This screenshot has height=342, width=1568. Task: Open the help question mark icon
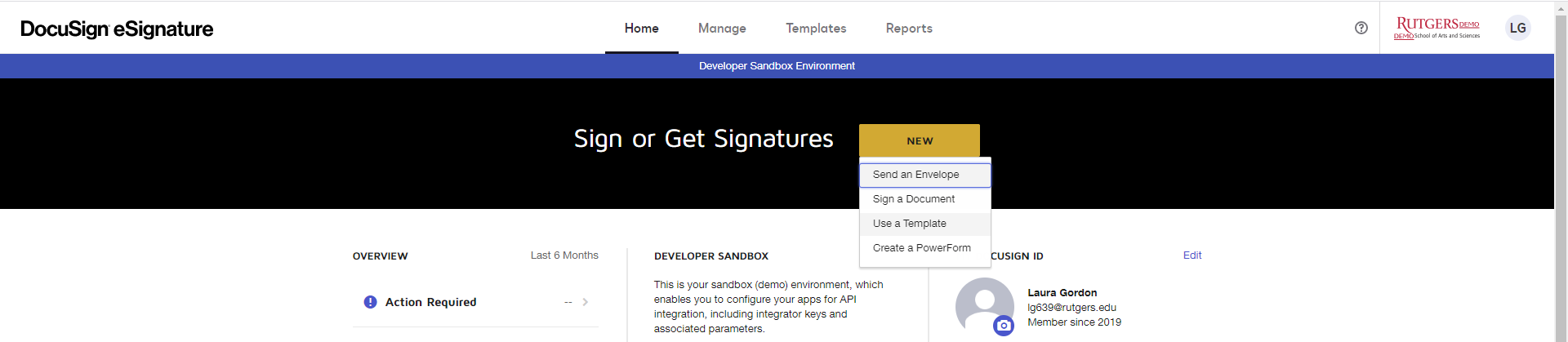[1361, 28]
